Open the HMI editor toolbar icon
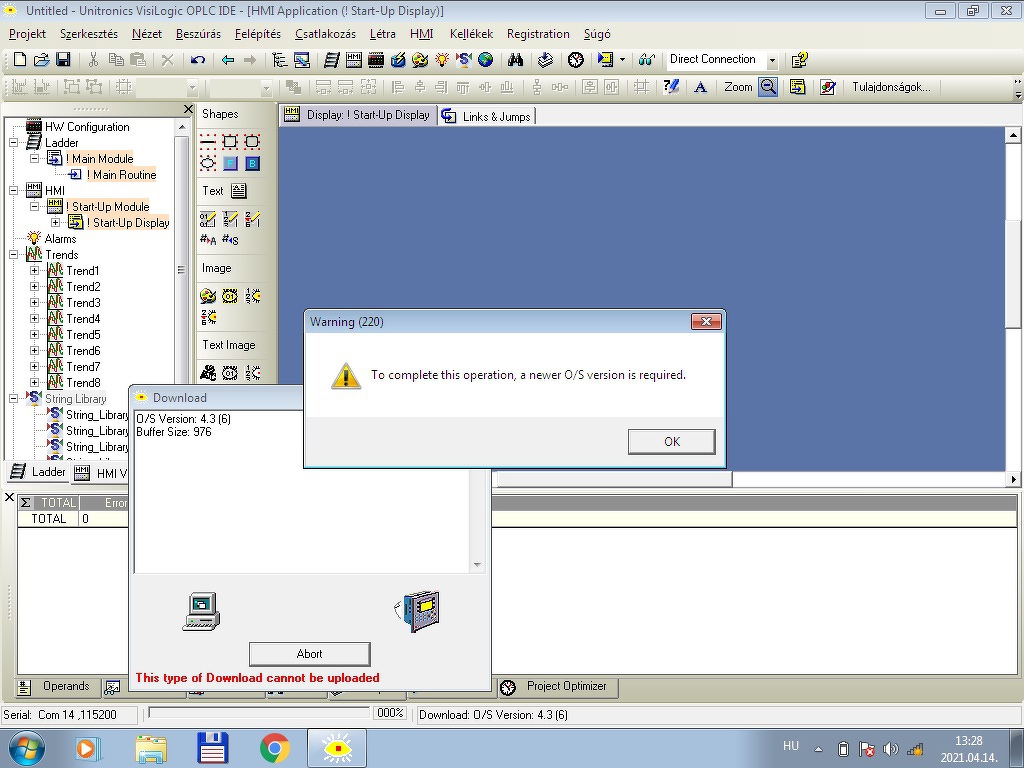1024x768 pixels. click(x=354, y=60)
